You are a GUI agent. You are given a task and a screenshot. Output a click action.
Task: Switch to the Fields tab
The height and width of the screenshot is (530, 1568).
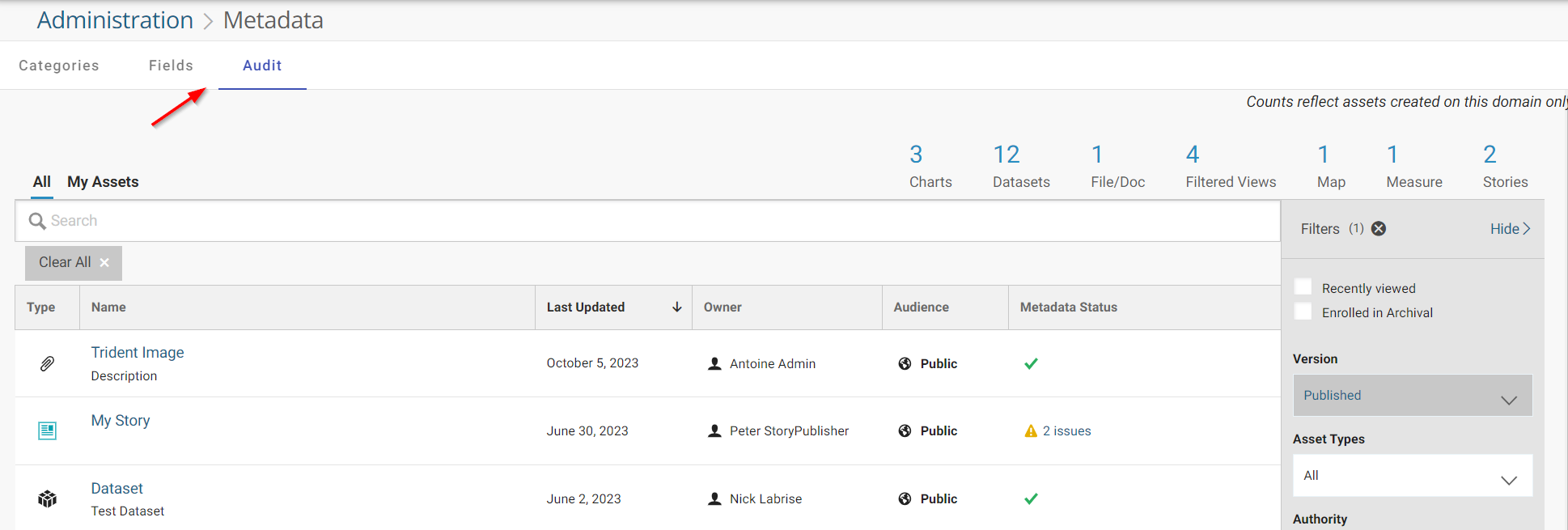[171, 66]
